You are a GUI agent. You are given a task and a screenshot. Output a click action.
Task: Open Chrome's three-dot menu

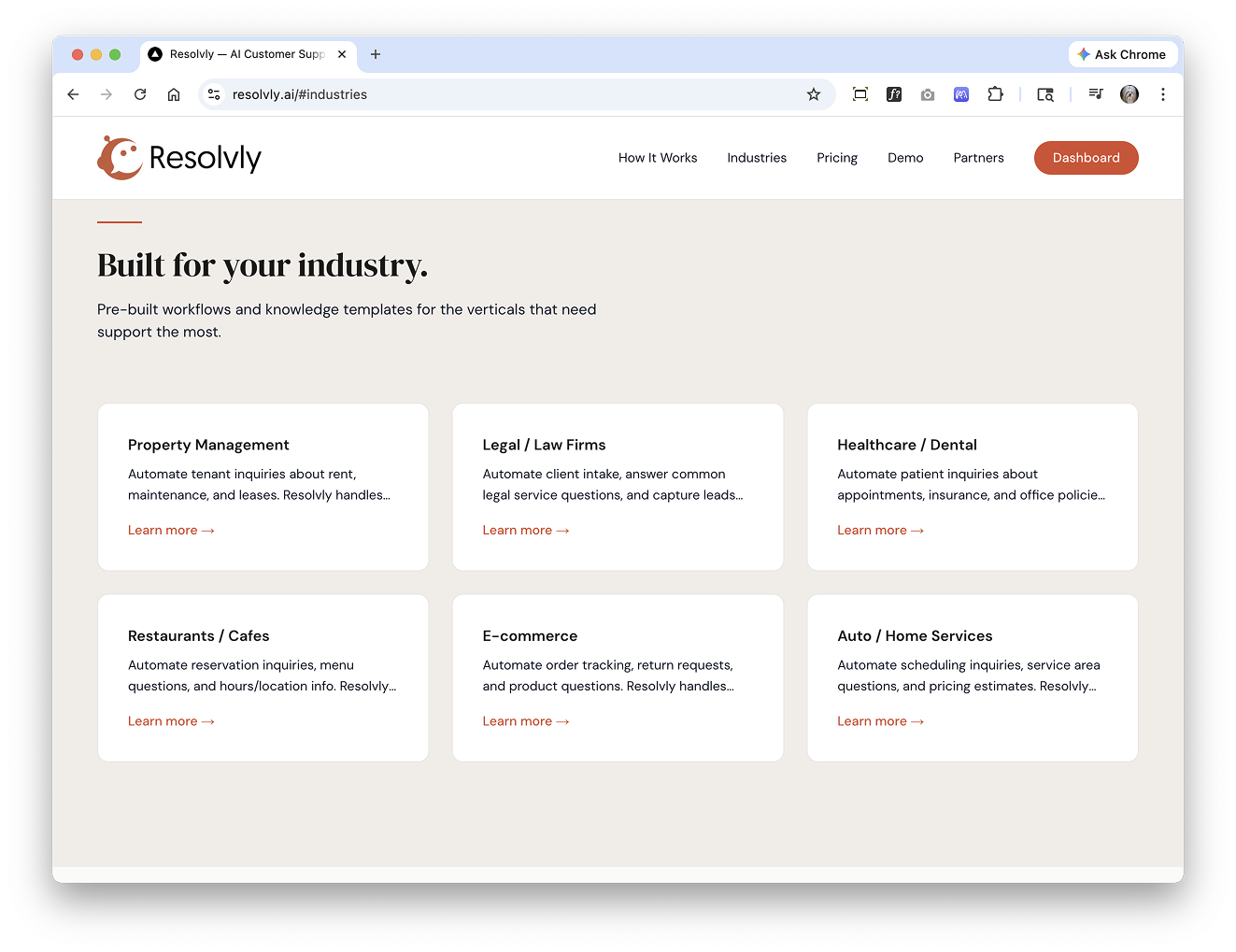pyautogui.click(x=1163, y=94)
